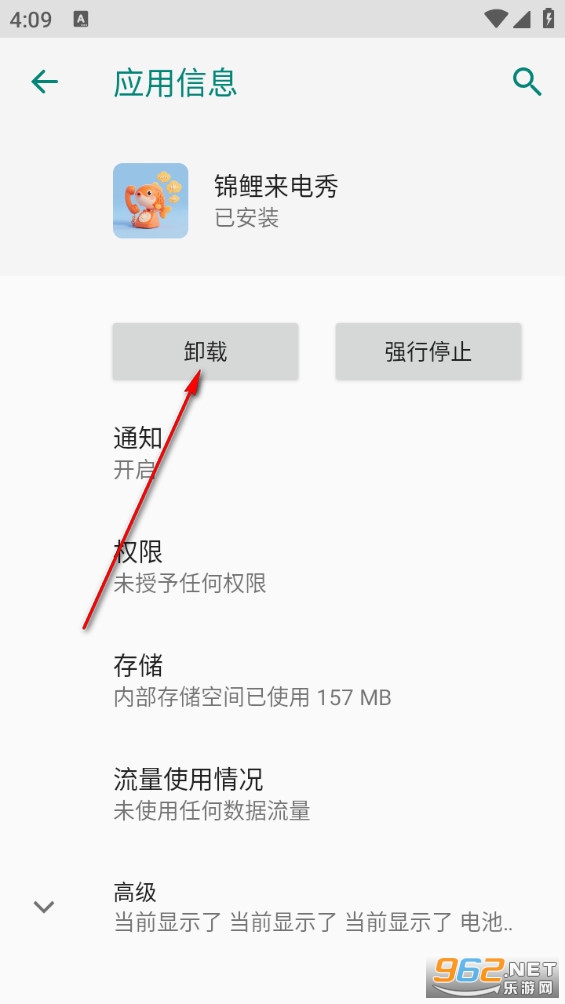Open the 通知 notifications setting
Image resolution: width=565 pixels, height=1004 pixels.
pos(282,454)
